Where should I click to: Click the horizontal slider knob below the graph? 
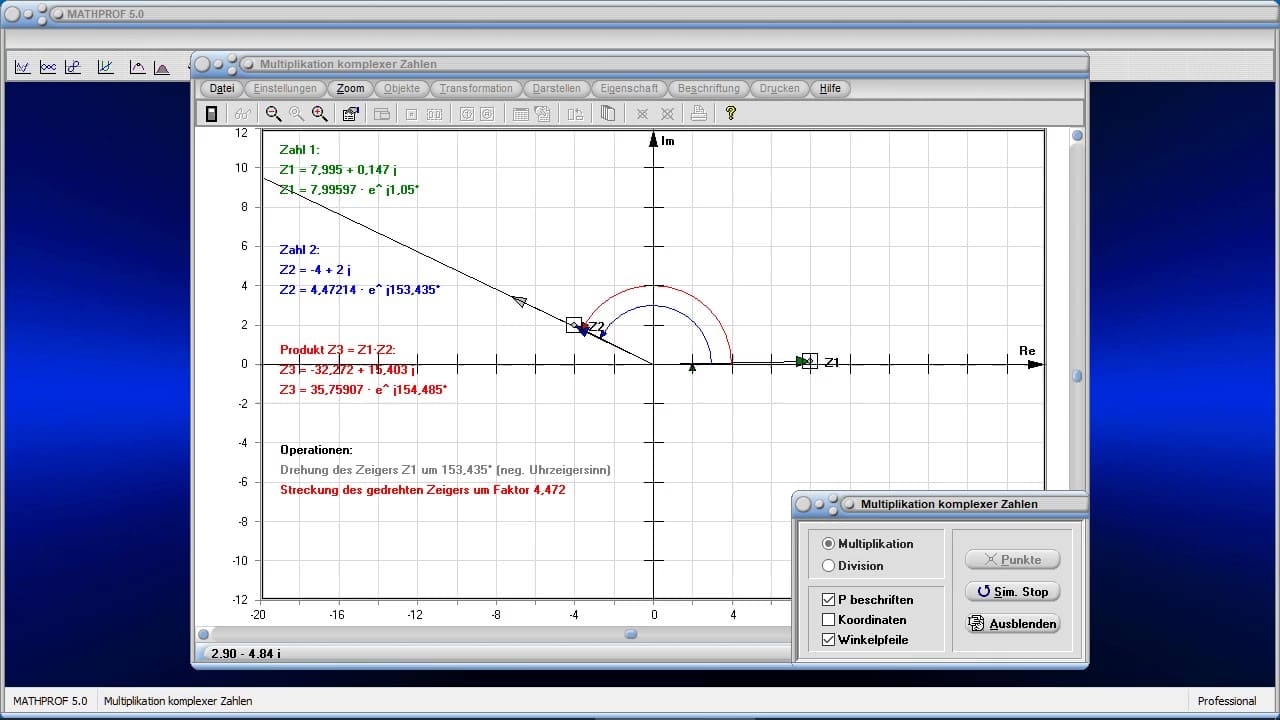point(630,634)
